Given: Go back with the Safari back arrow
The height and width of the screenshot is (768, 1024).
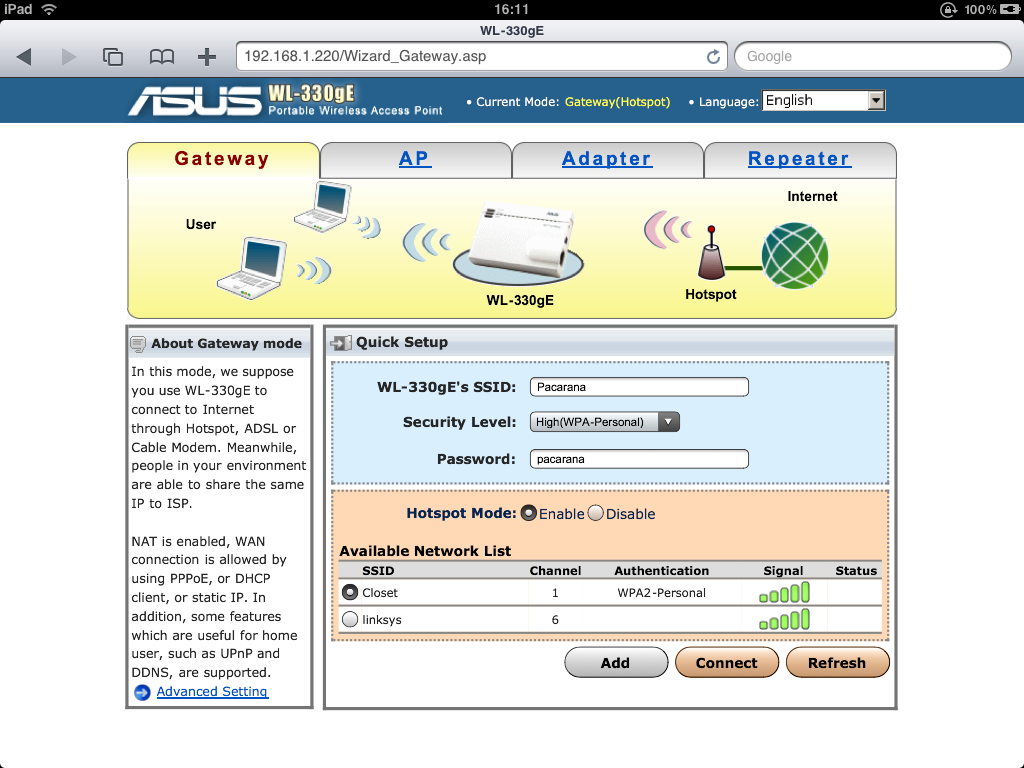Looking at the screenshot, I should 24,57.
